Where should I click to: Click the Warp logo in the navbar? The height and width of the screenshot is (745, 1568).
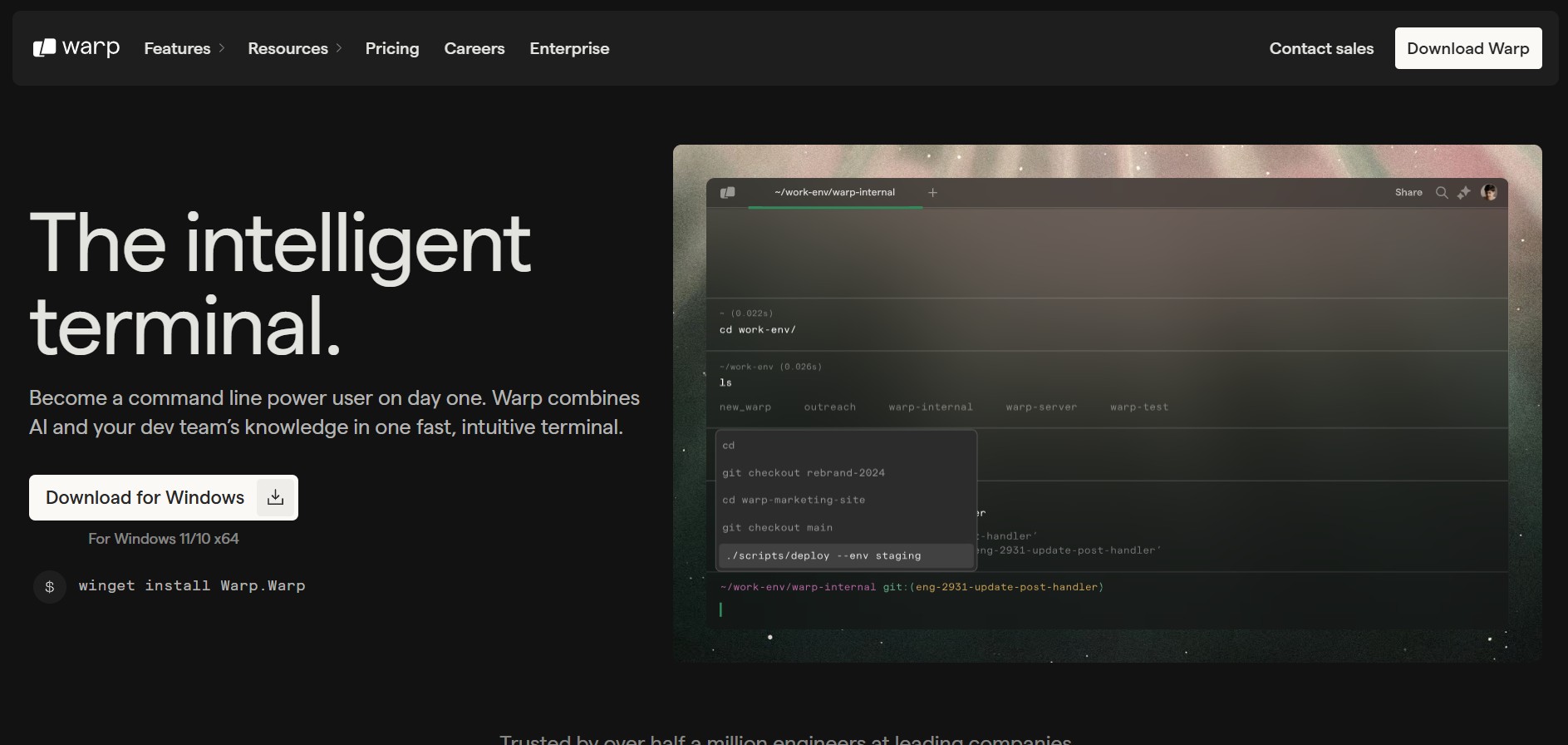76,48
